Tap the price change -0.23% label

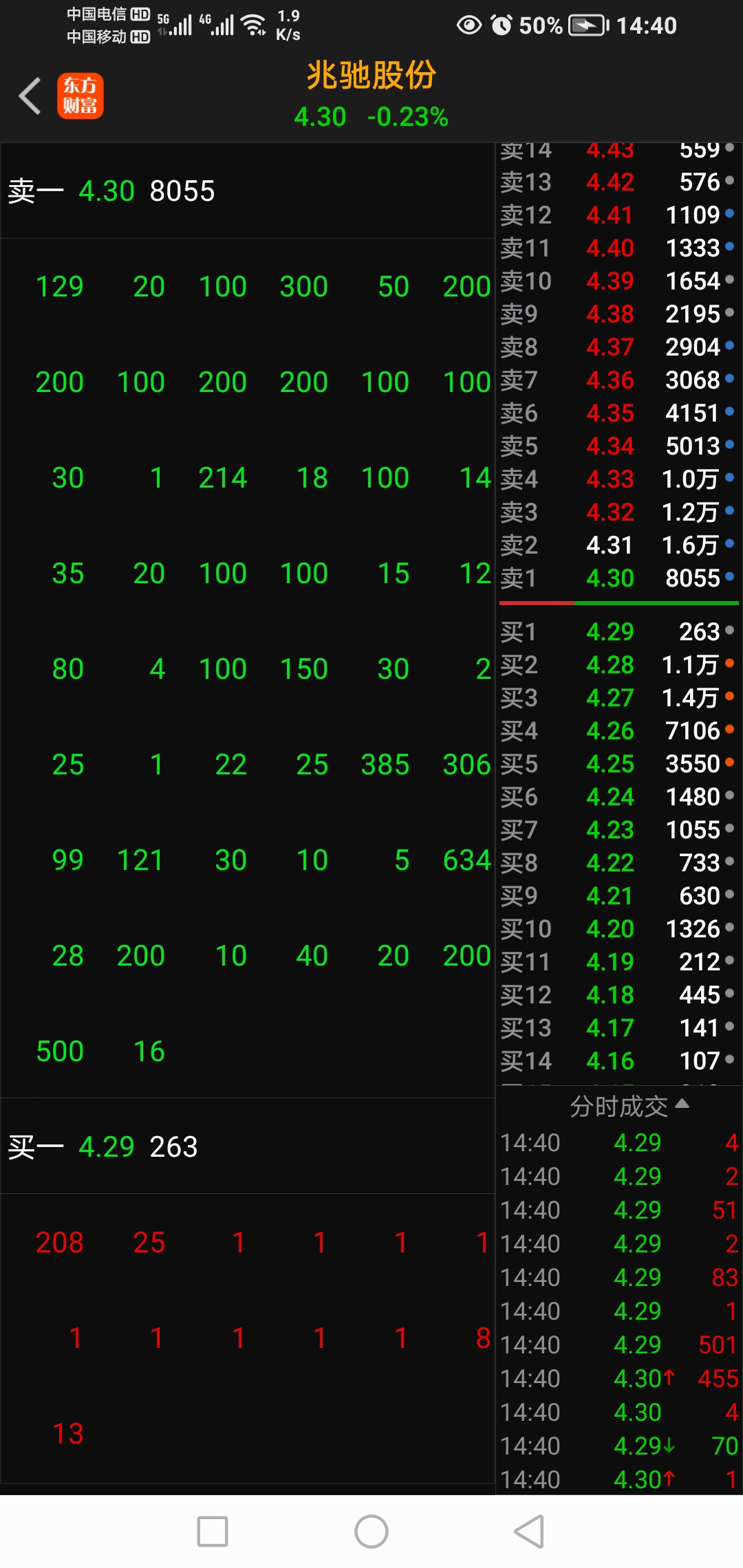click(x=408, y=116)
